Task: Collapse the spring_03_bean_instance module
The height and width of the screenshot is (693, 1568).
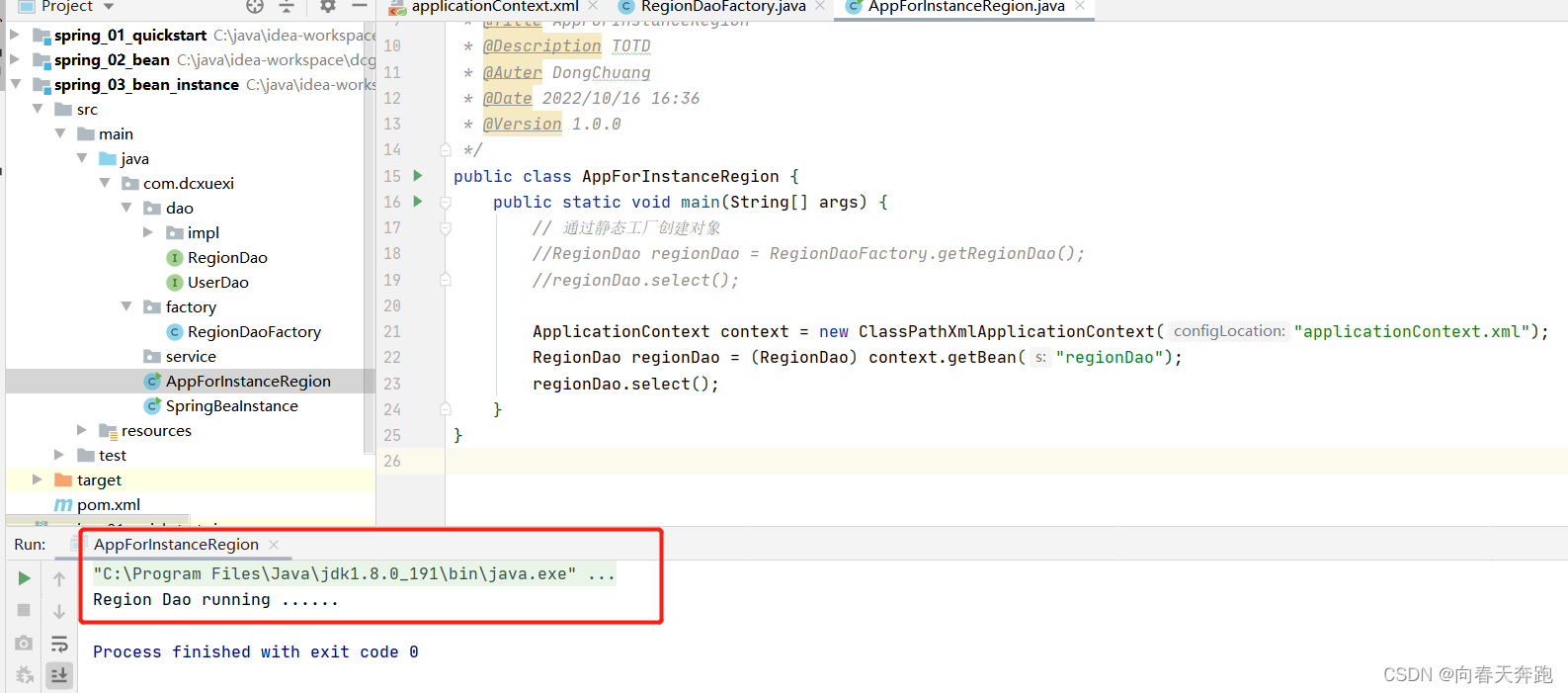Action: pyautogui.click(x=15, y=84)
